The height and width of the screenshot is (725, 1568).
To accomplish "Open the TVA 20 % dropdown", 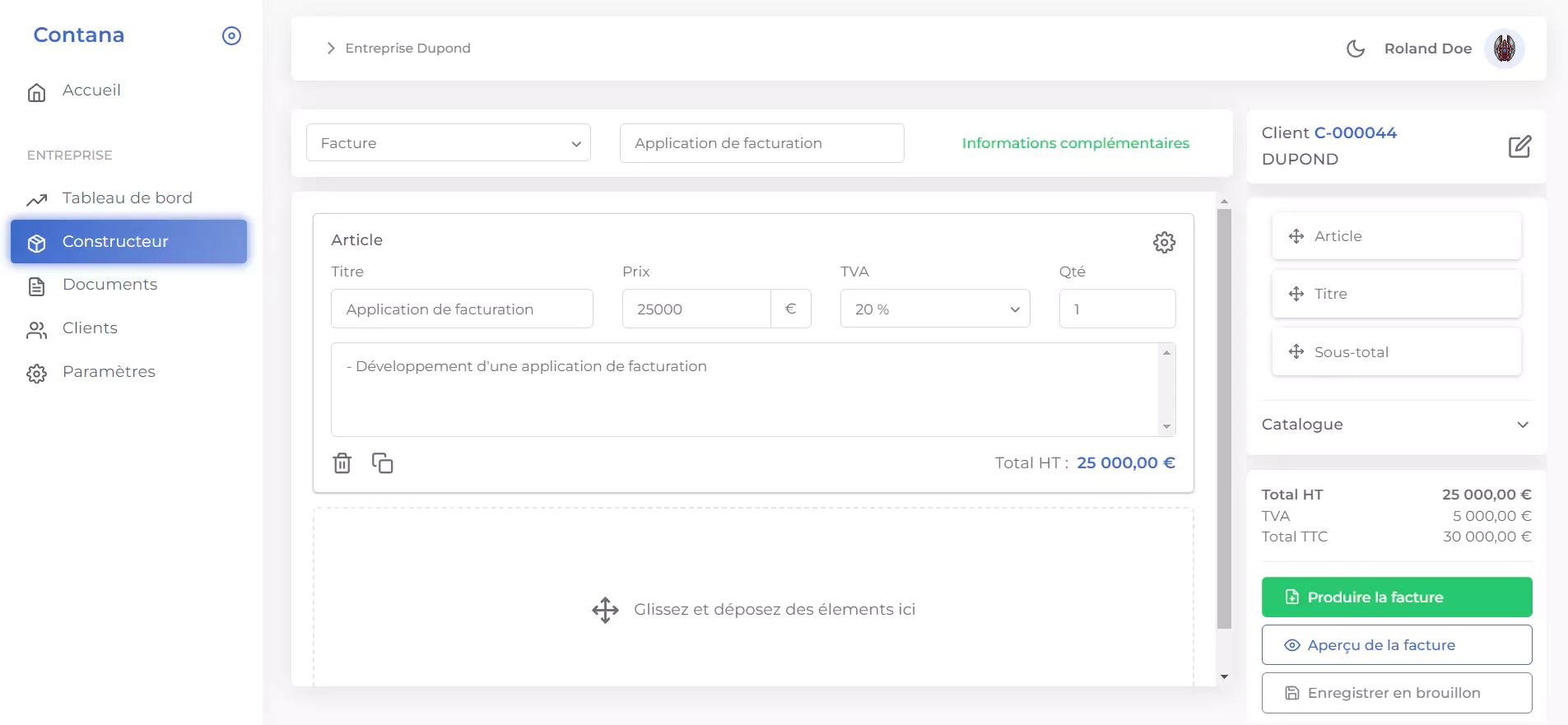I will [x=934, y=309].
